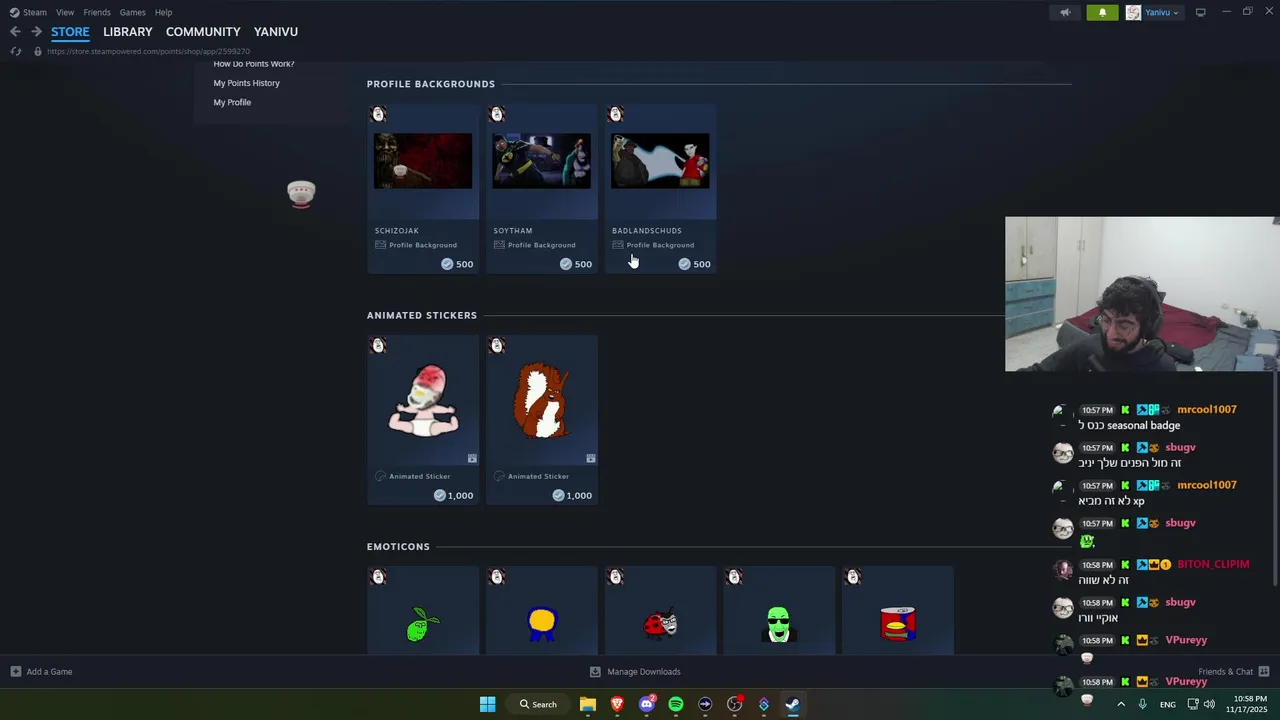Click the Steam taskbar icon
The width and height of the screenshot is (1280, 720).
click(x=792, y=704)
